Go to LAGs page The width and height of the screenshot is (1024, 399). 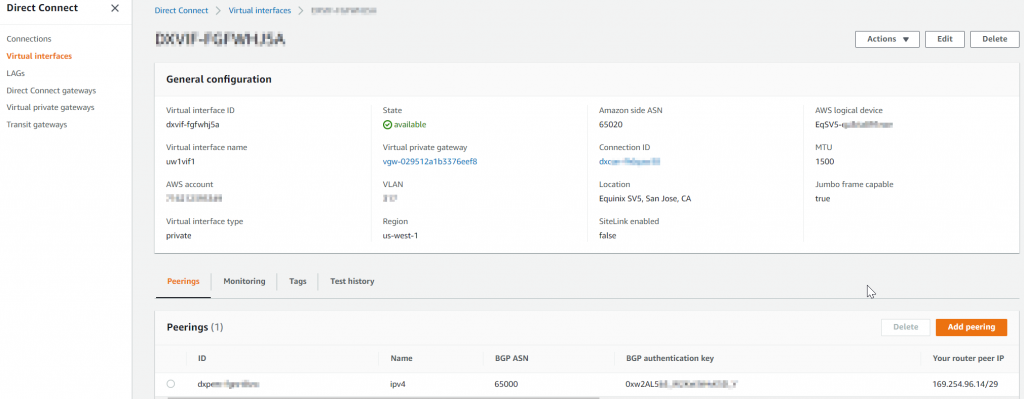(16, 73)
